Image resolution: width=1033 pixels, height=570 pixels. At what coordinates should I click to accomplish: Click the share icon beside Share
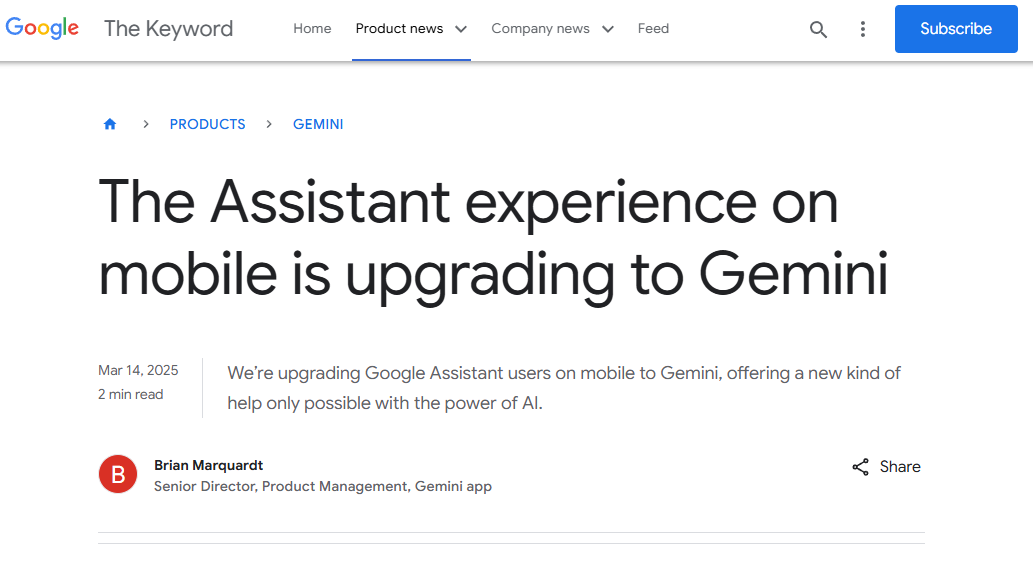pyautogui.click(x=860, y=467)
